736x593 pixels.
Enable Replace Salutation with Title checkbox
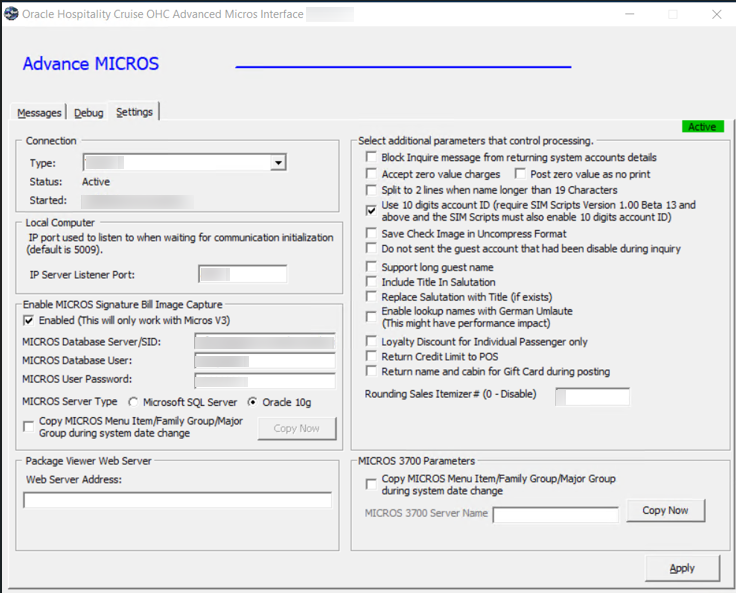(x=371, y=297)
